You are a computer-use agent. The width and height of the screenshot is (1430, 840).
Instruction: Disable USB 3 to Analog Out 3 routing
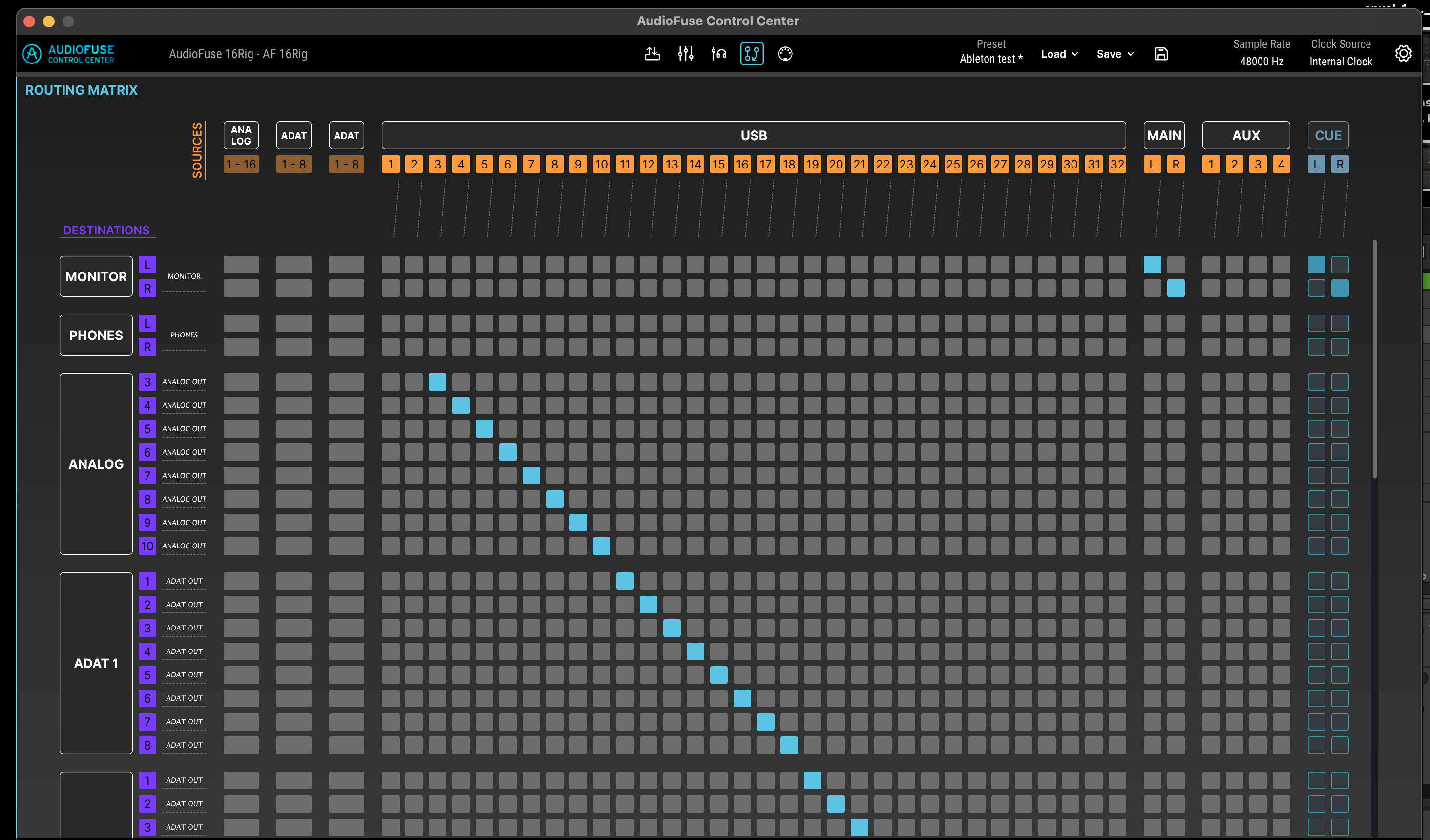[x=438, y=382]
